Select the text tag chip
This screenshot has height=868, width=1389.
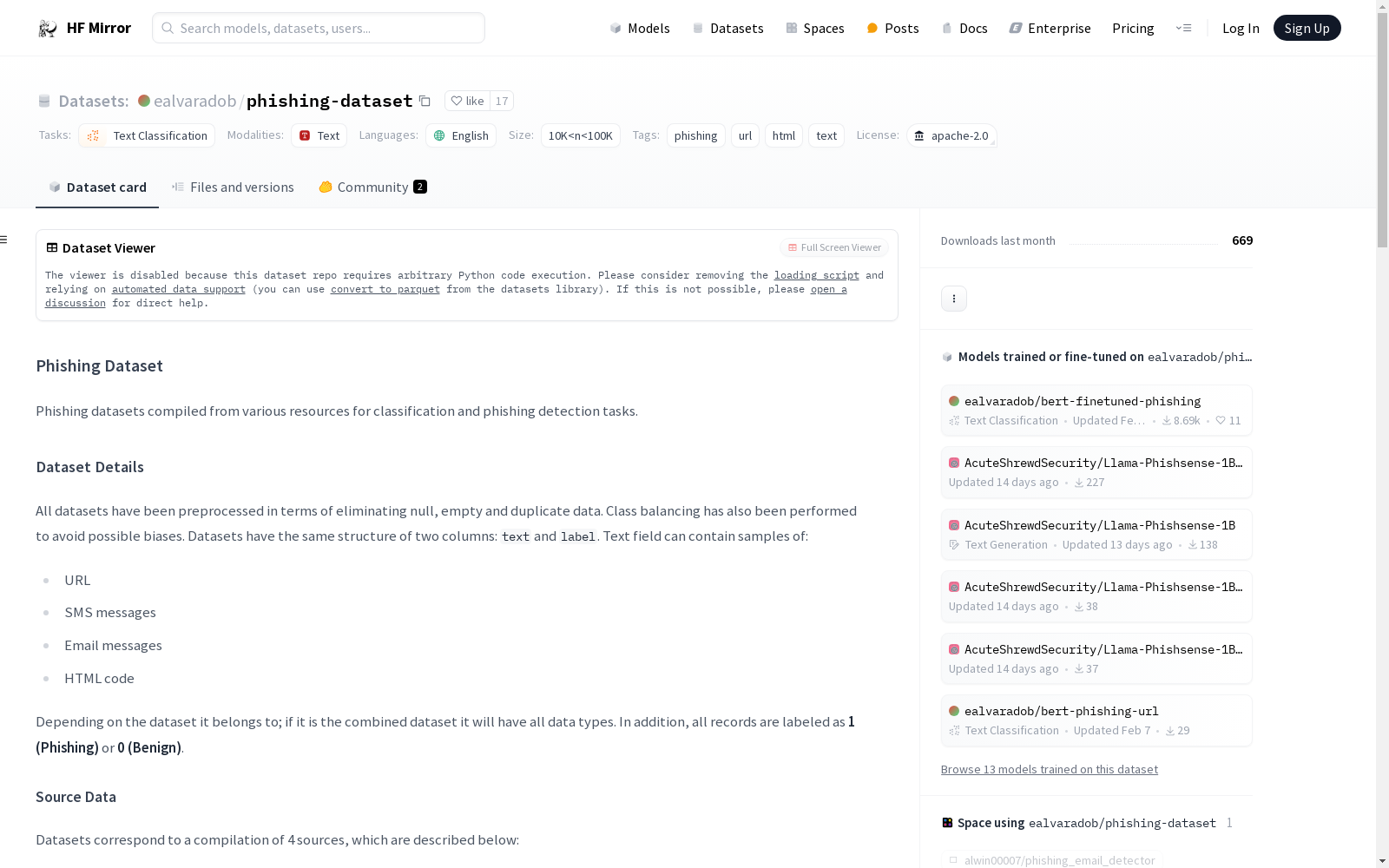[x=826, y=135]
